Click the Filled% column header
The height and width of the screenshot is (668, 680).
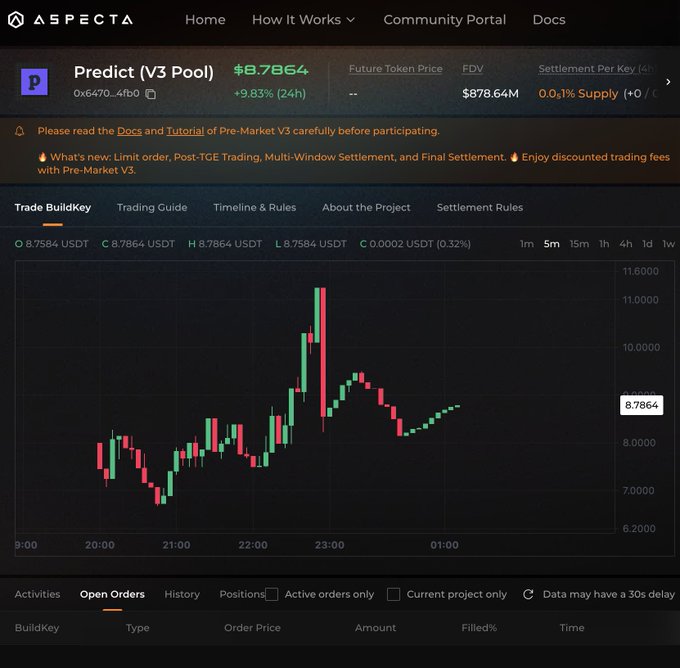tap(479, 628)
